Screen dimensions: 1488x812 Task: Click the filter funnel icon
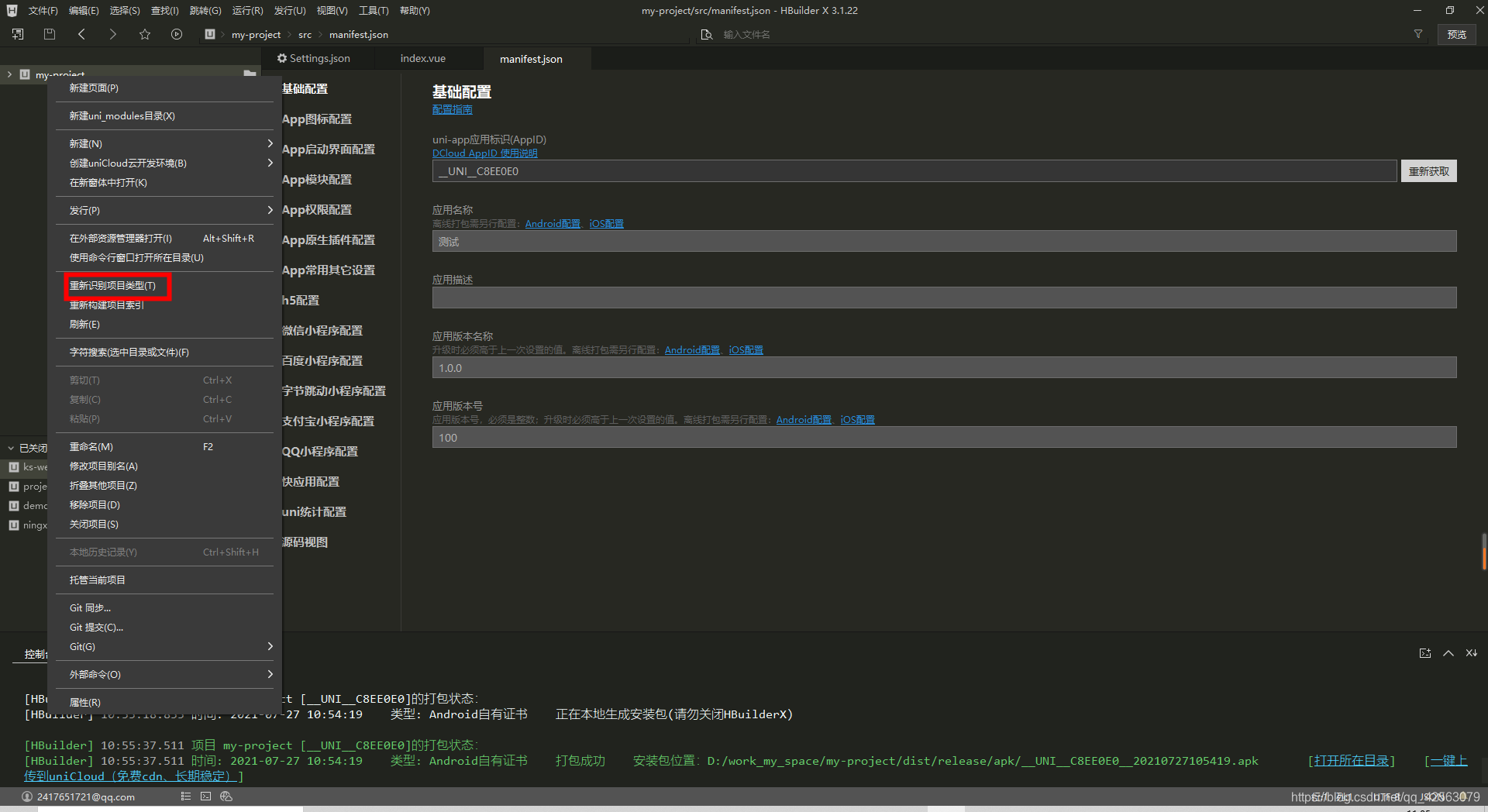click(1418, 34)
